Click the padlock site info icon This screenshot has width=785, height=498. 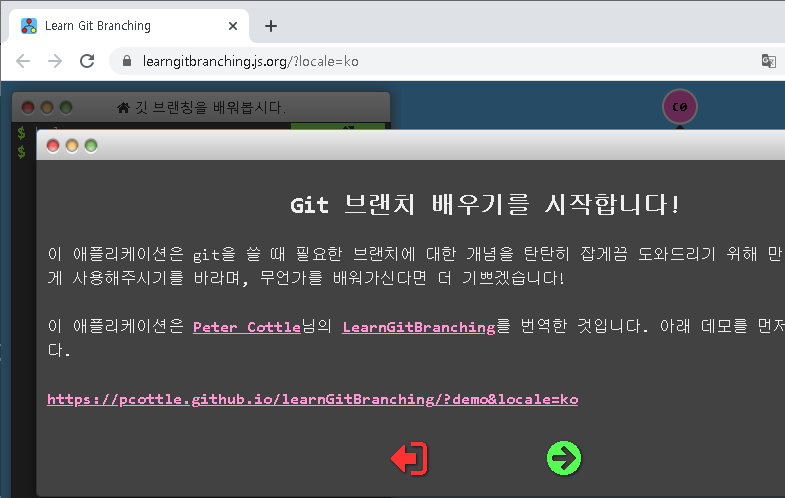[127, 61]
